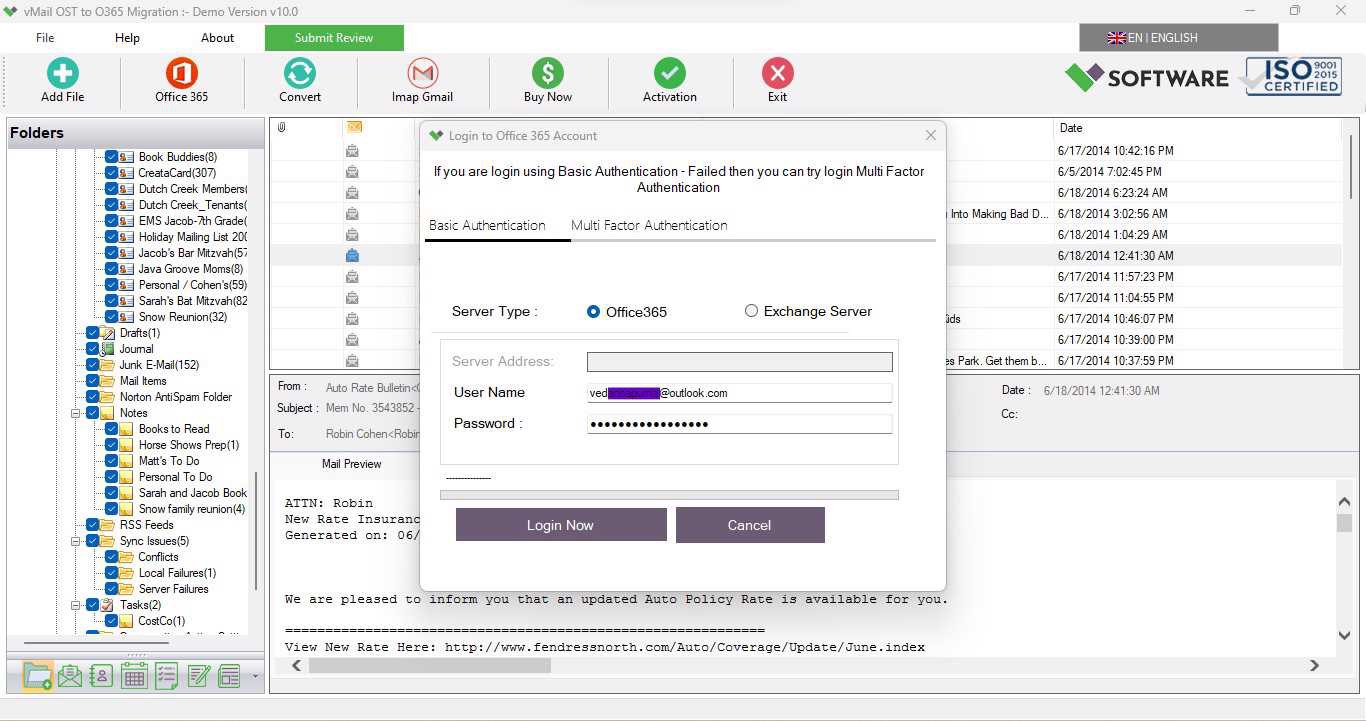Click the Convert toolbar icon

click(x=300, y=74)
